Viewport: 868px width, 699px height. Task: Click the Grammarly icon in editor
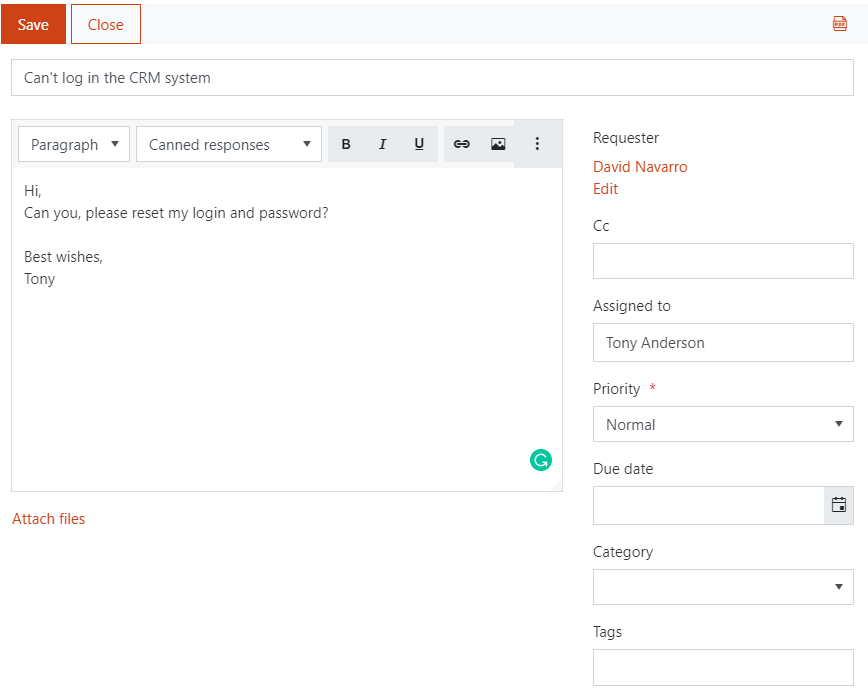[541, 460]
